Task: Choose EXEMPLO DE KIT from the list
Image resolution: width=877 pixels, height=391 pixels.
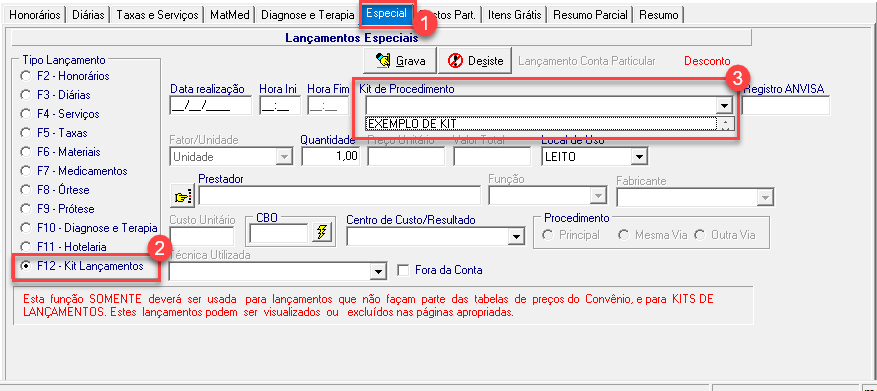Action: coord(540,124)
